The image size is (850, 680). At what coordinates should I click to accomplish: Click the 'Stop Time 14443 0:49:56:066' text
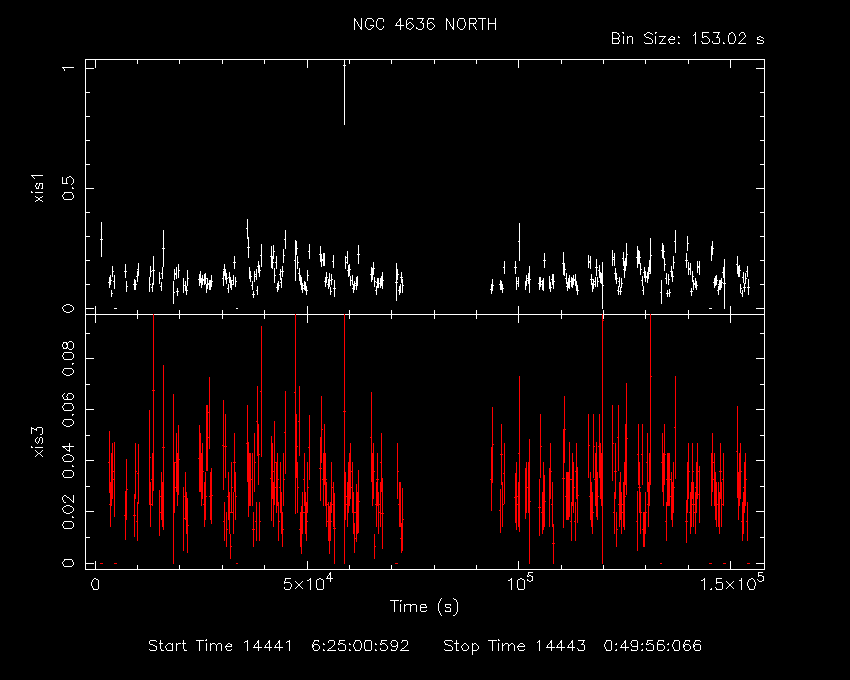572,646
